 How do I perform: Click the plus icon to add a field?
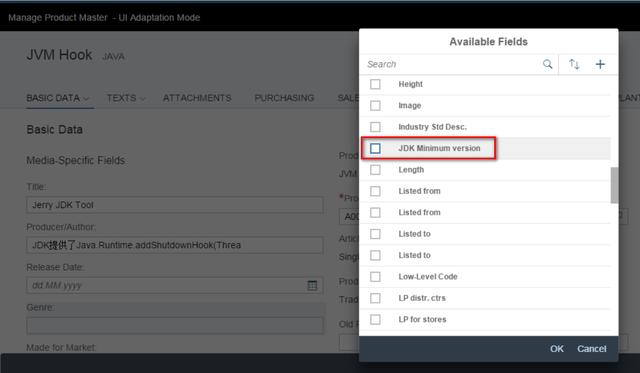click(600, 64)
